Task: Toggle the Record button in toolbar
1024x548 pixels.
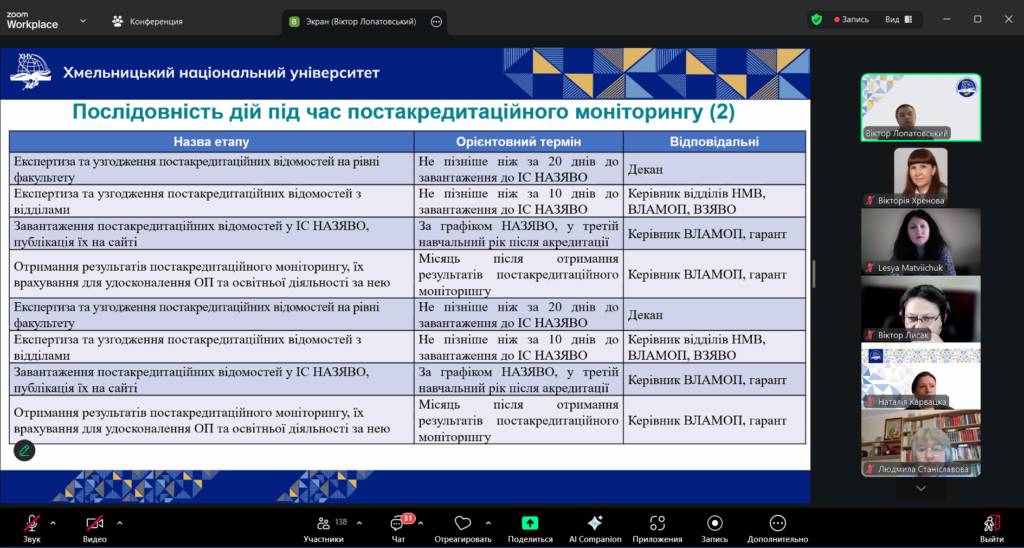Action: tap(714, 523)
